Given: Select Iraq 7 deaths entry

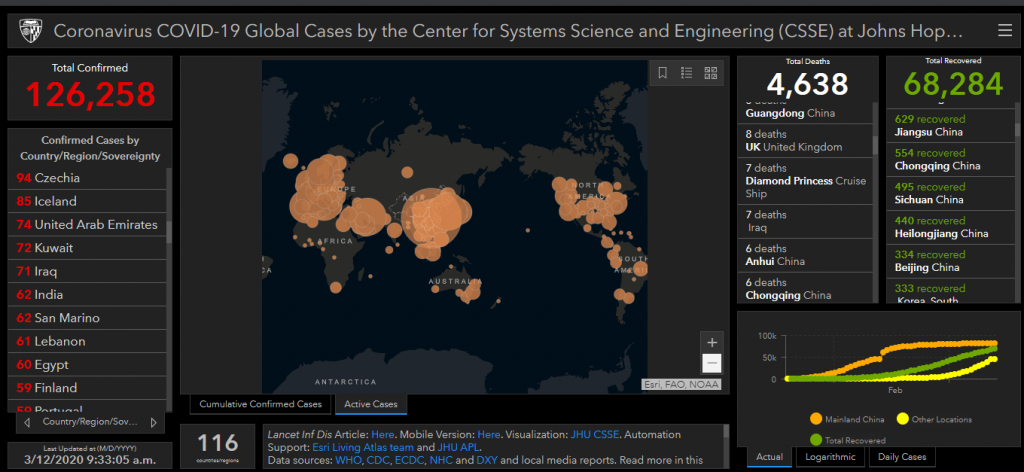Looking at the screenshot, I should pos(807,221).
